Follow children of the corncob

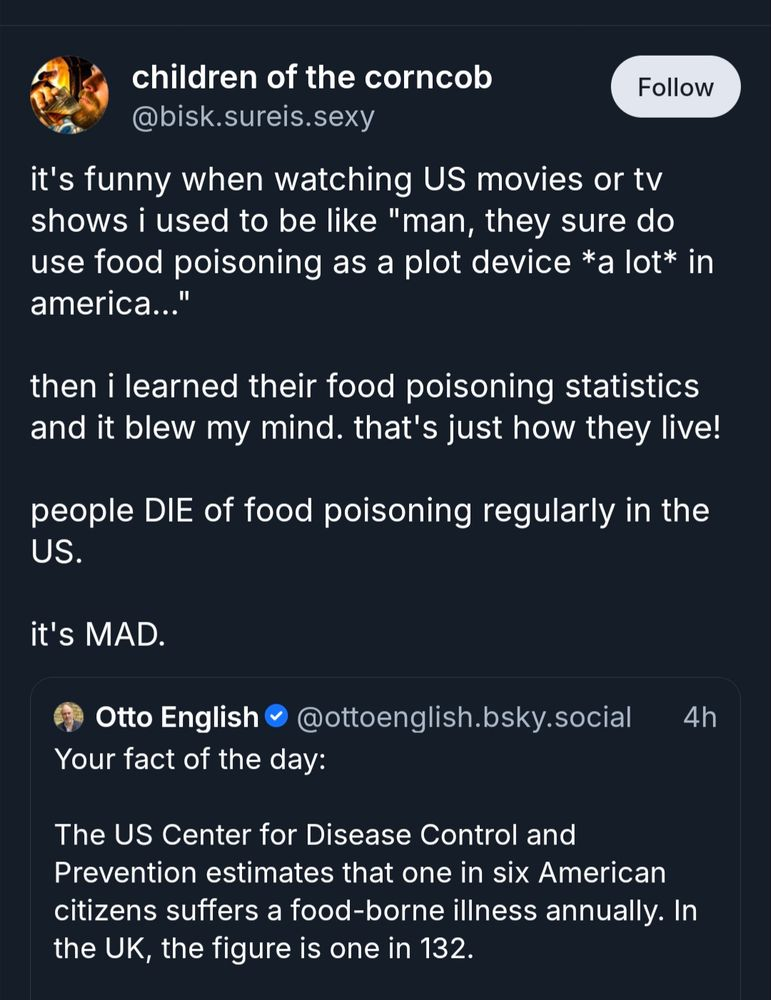pos(675,88)
